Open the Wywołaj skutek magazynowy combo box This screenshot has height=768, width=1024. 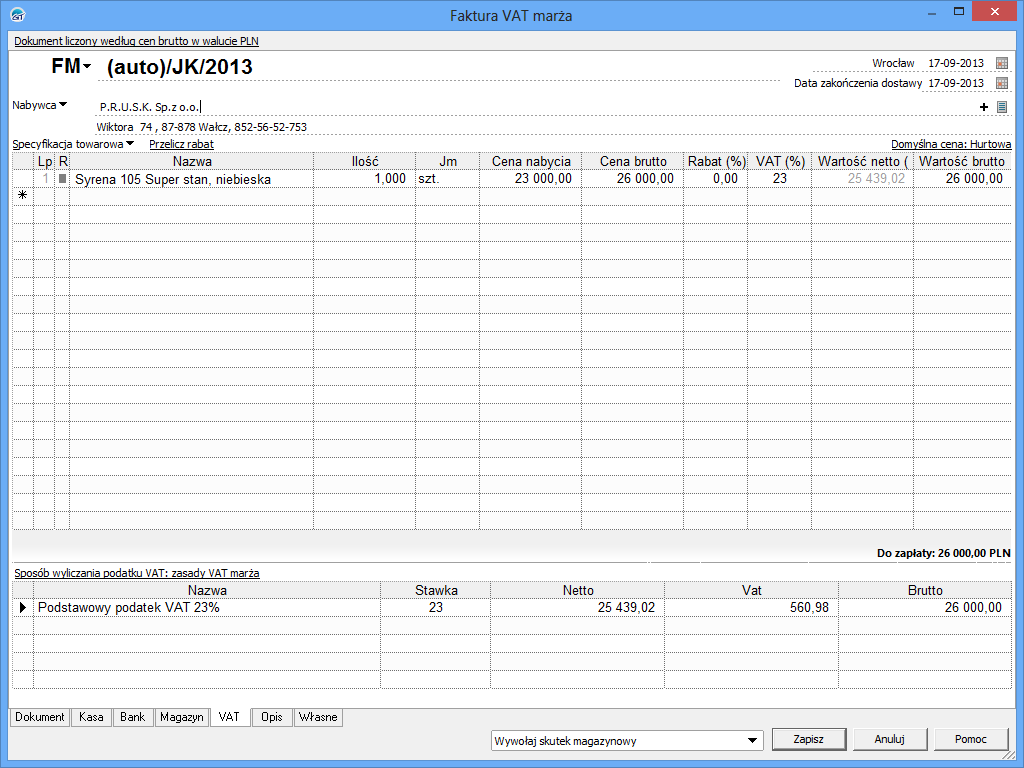point(626,741)
